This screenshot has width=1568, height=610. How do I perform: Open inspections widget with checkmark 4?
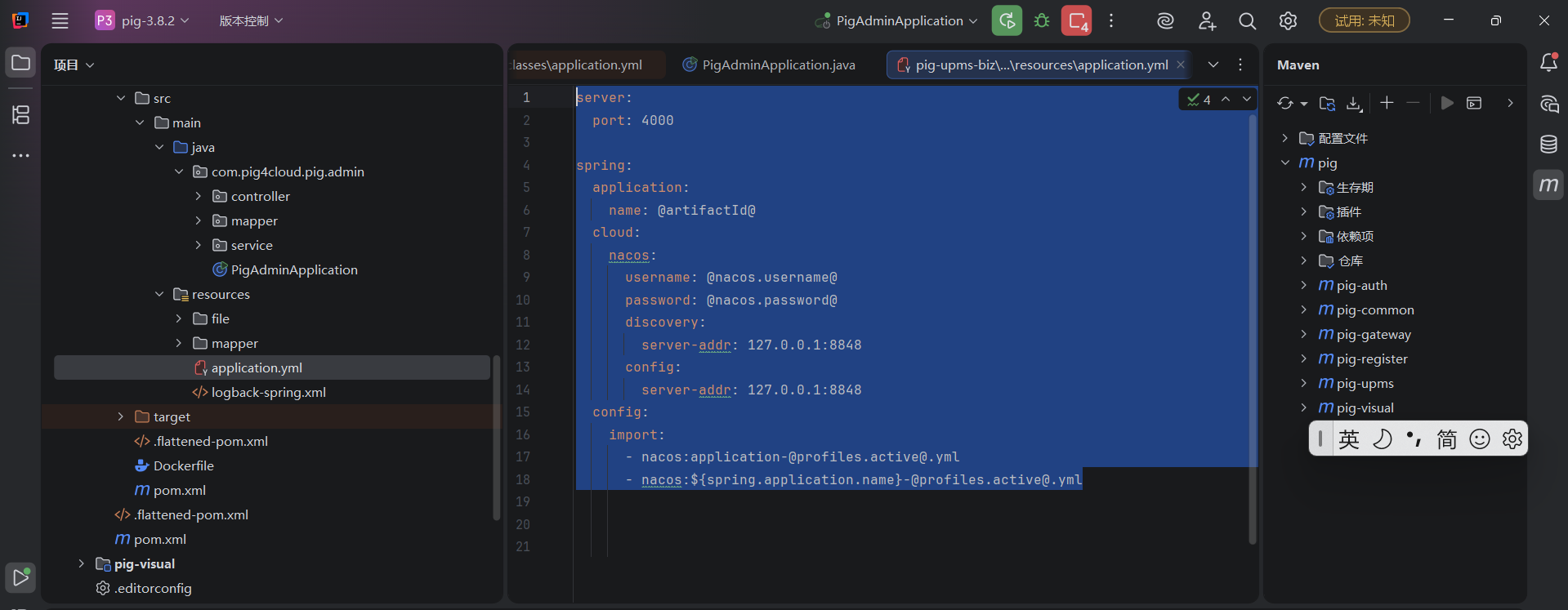click(1199, 99)
